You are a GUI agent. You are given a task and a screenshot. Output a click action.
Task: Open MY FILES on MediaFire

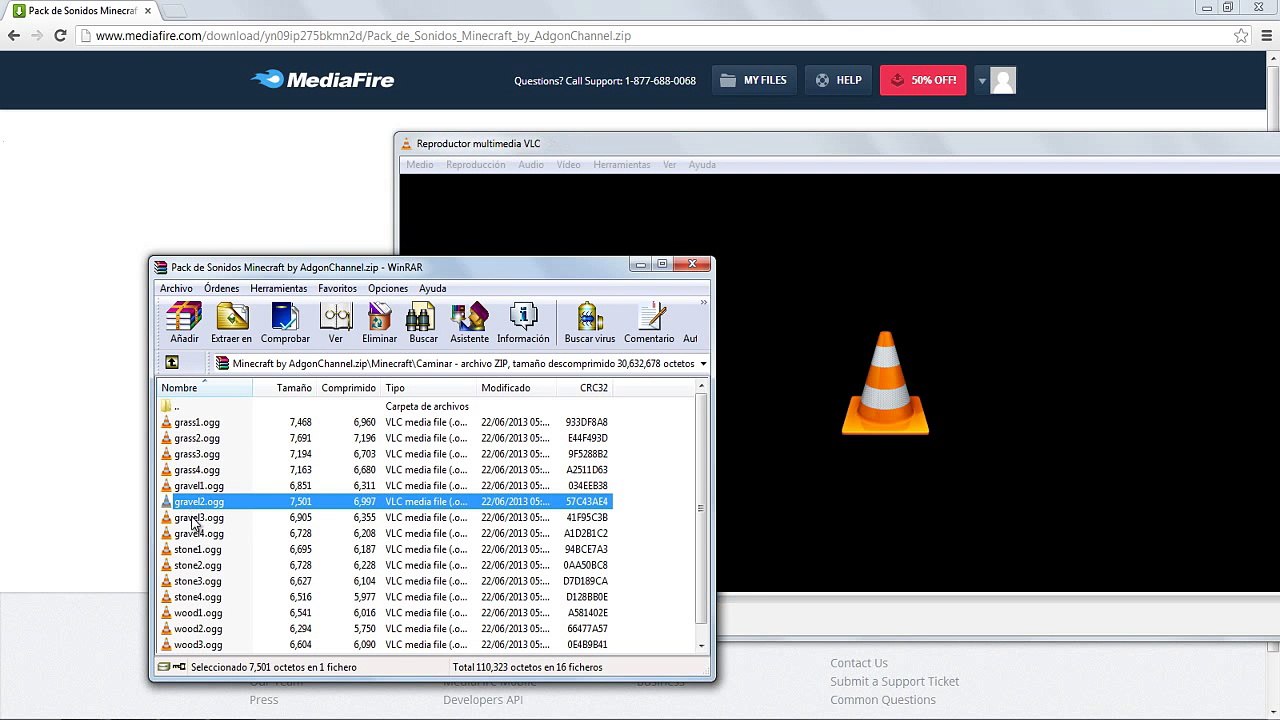(753, 80)
